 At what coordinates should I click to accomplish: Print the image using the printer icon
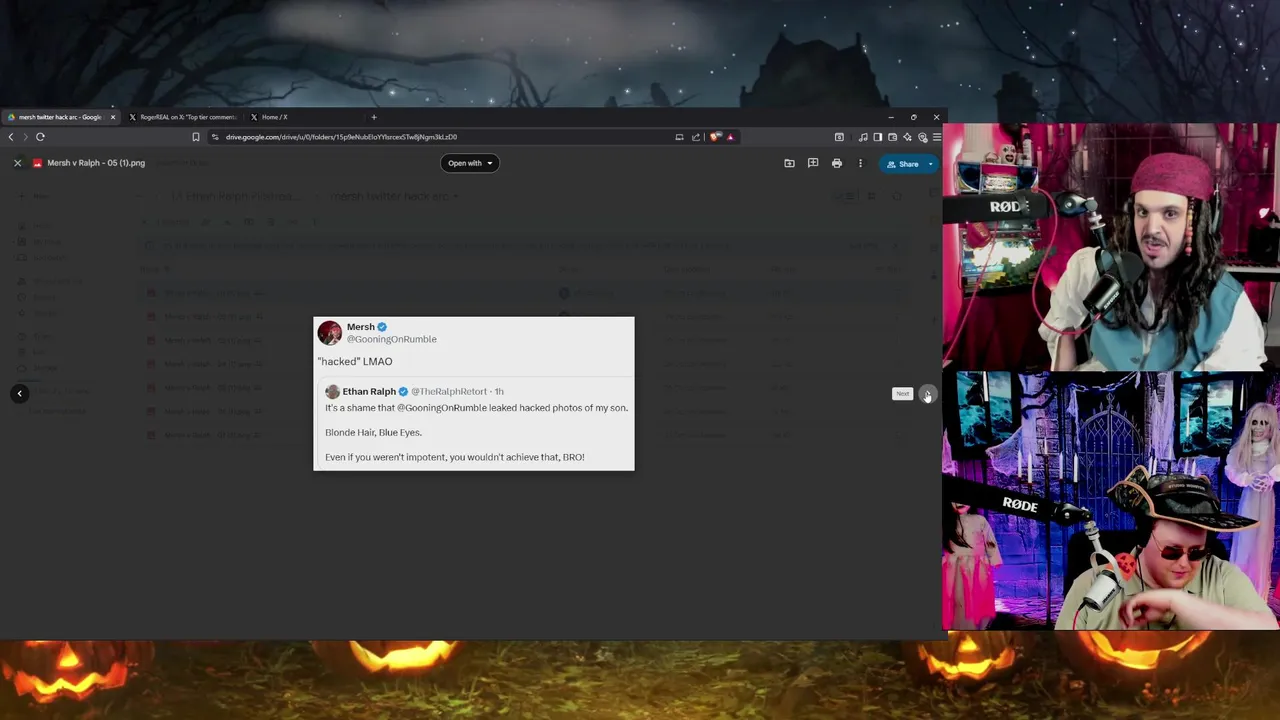point(837,163)
